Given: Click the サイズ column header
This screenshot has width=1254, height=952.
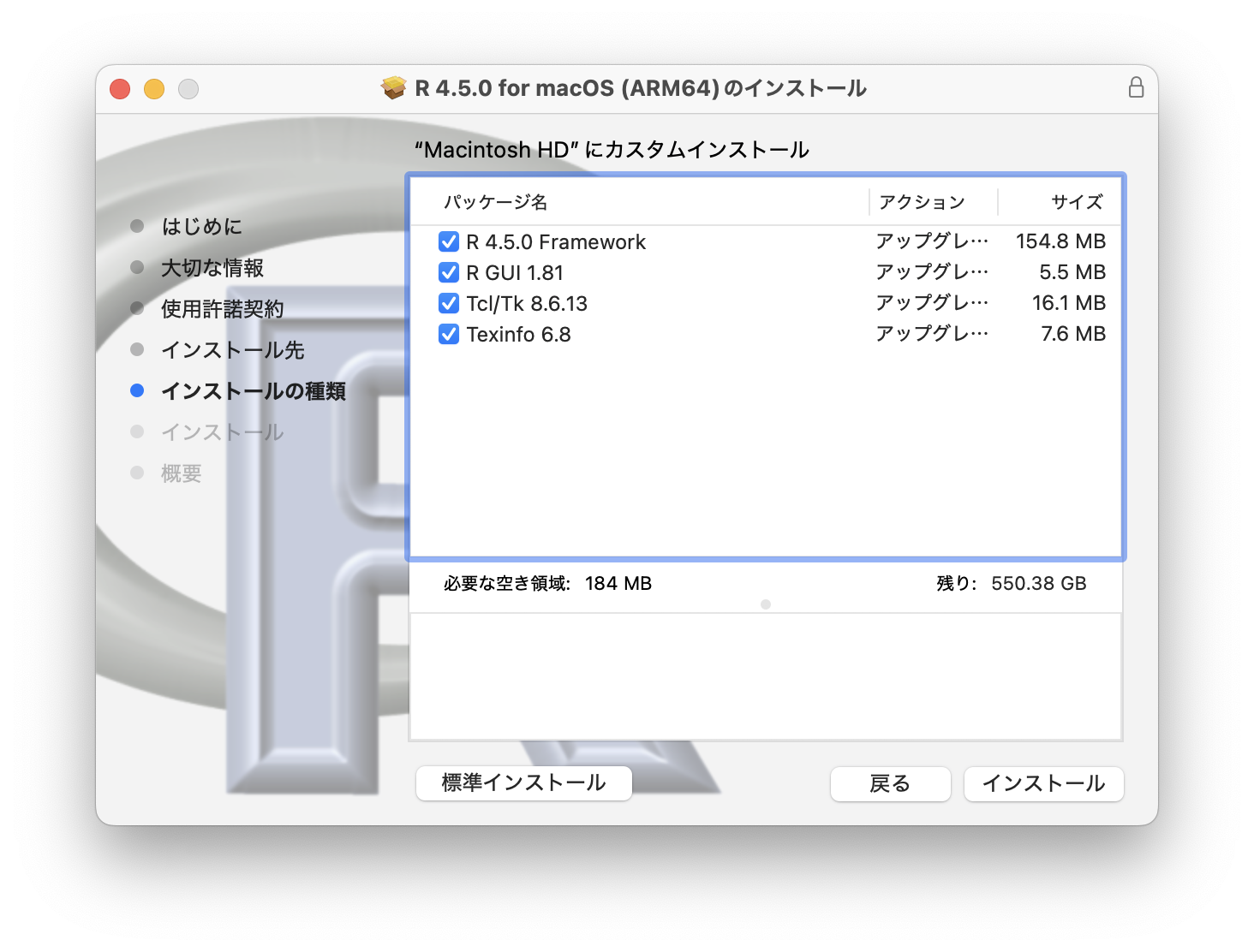Looking at the screenshot, I should [1077, 202].
